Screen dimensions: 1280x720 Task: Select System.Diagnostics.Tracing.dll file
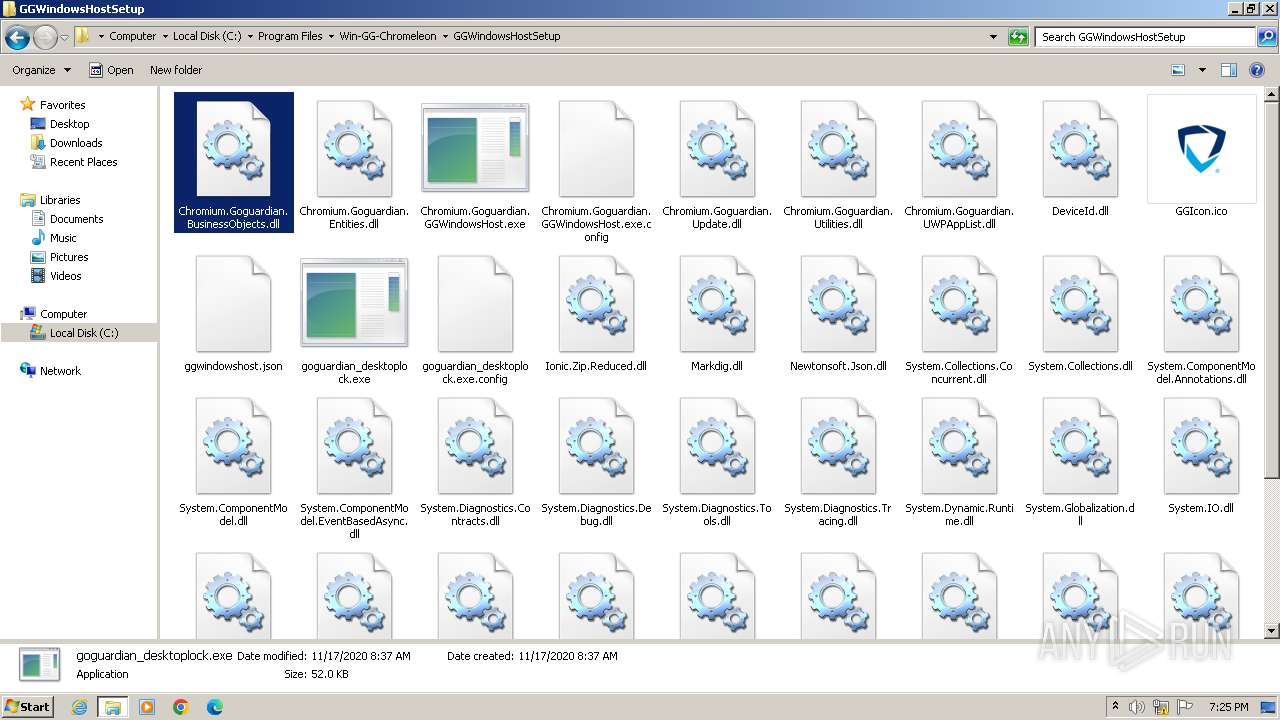838,462
